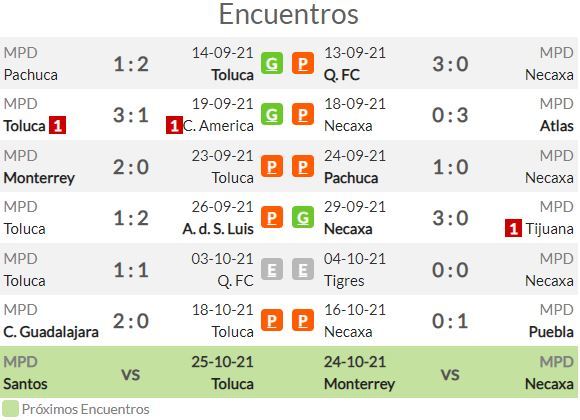Click red card icon beside C. America
580x420 pixels.
point(174,125)
